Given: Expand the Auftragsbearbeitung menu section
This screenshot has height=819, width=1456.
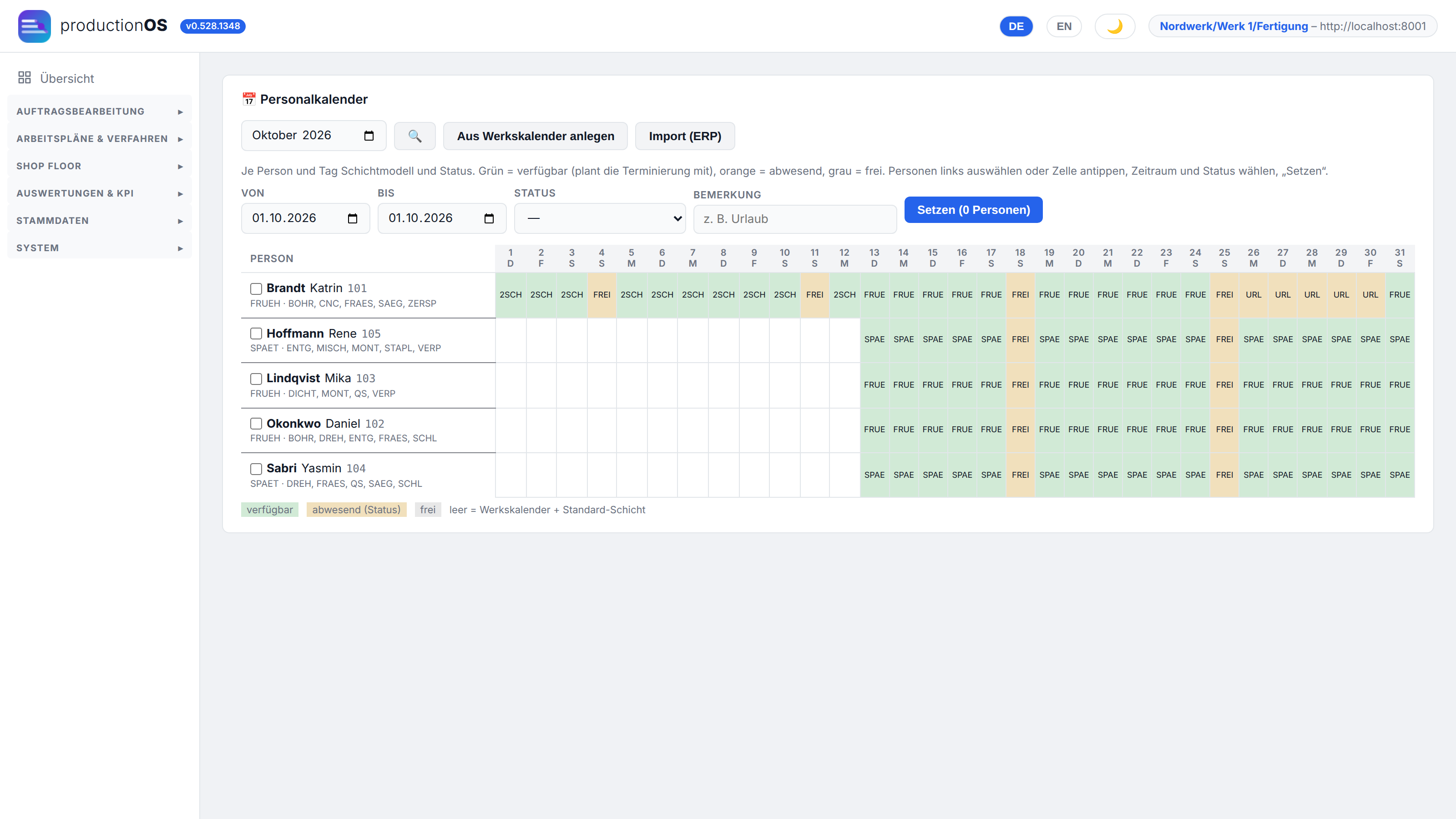Looking at the screenshot, I should (x=100, y=111).
